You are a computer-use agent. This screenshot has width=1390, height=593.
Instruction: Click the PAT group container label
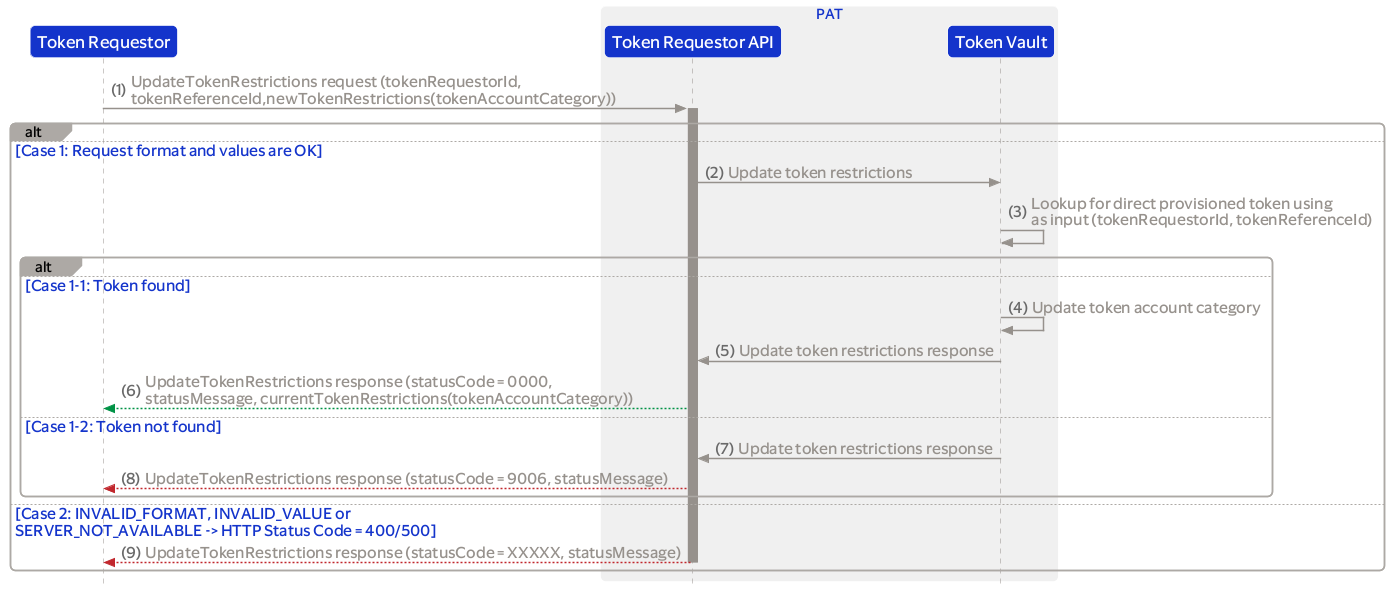coord(828,13)
